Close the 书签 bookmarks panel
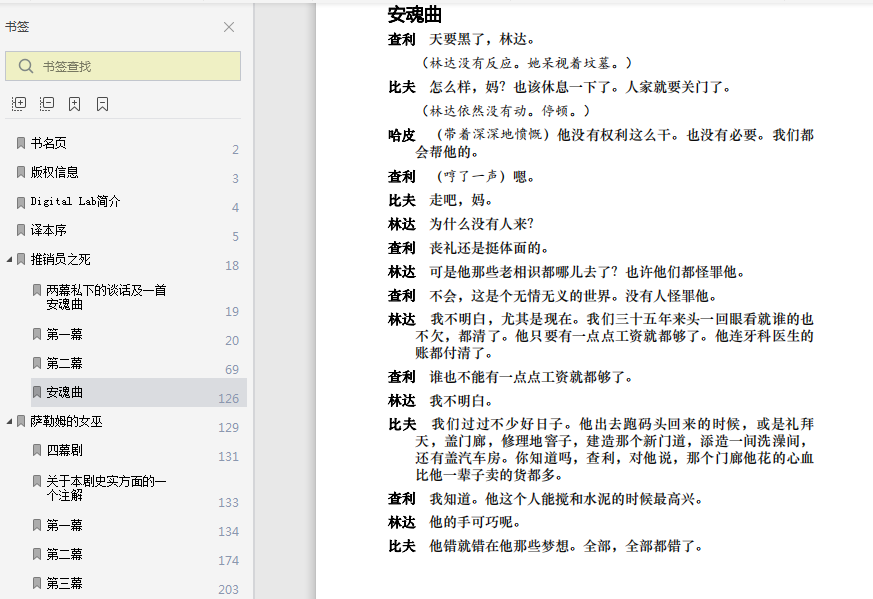 [229, 27]
